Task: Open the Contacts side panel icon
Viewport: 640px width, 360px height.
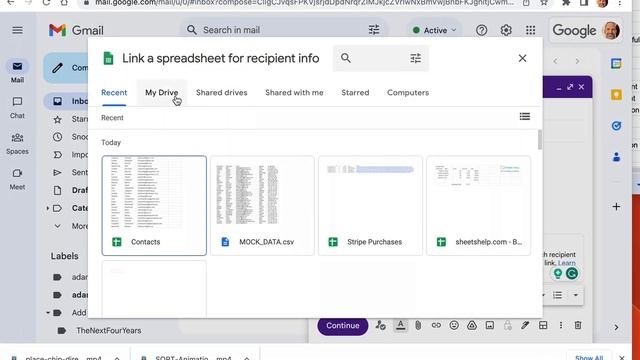Action: pyautogui.click(x=616, y=157)
